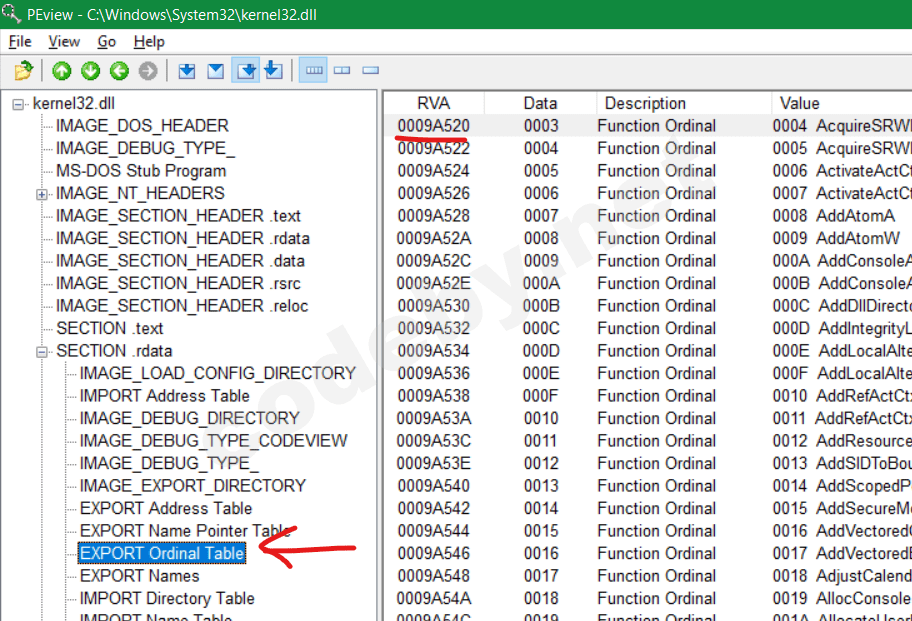Viewport: 912px width, 621px height.
Task: Expand the IMAGE_NT_HEADERS tree node
Action: [43, 194]
